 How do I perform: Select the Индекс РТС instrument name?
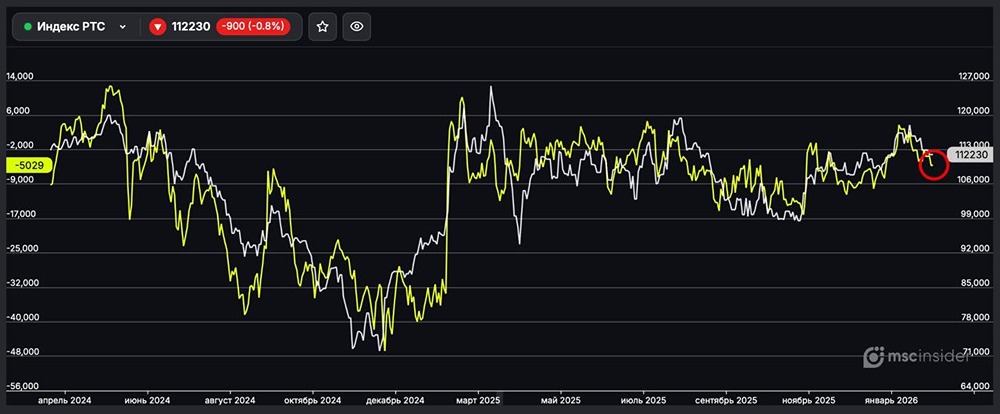71,27
